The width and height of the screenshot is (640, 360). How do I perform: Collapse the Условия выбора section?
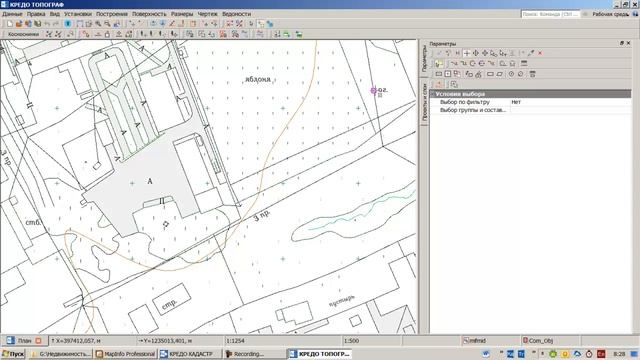tap(433, 94)
